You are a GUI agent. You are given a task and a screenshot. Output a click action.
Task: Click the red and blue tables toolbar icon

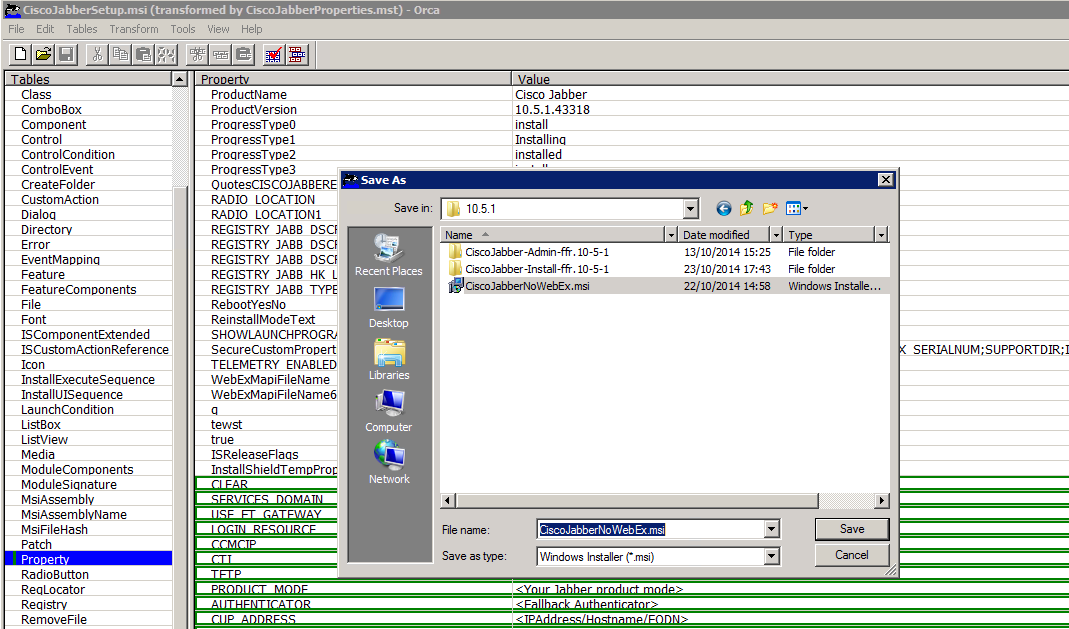point(297,55)
